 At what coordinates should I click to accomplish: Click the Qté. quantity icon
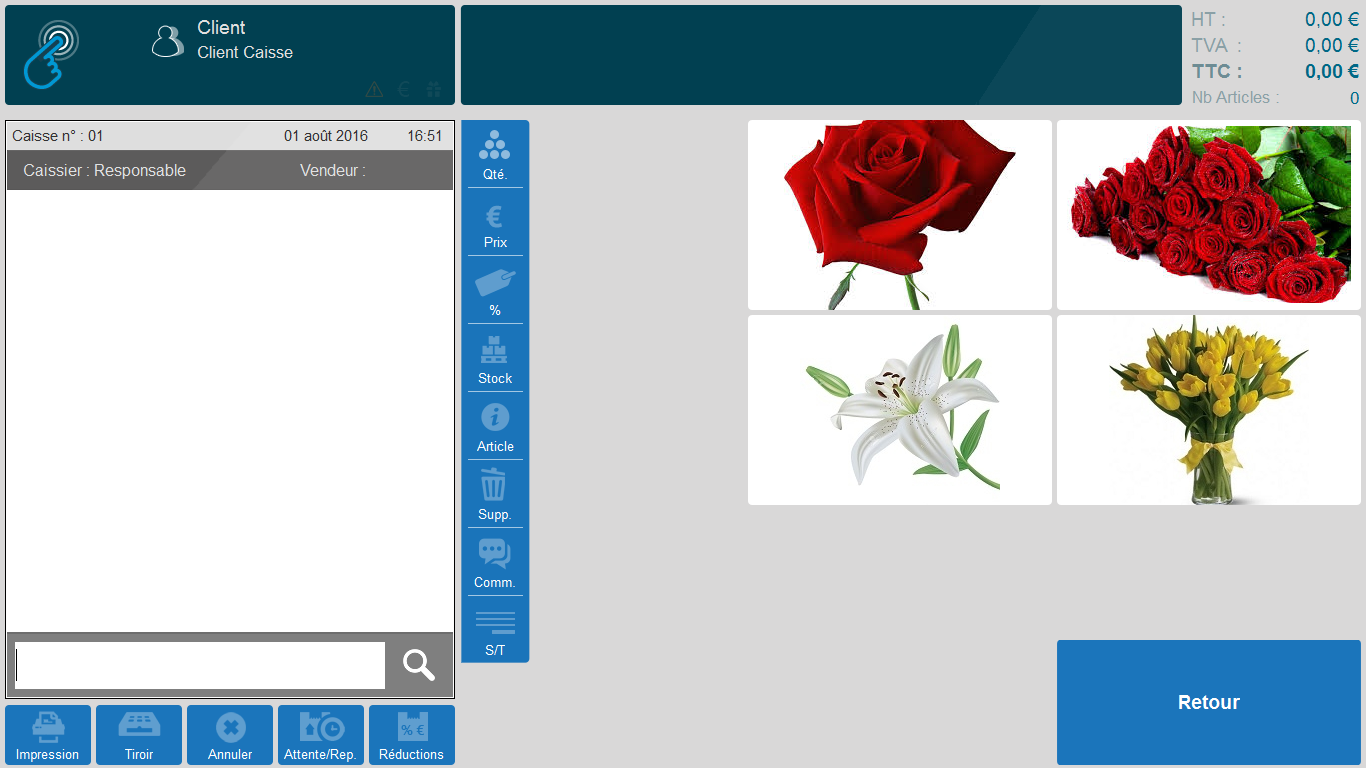pos(495,154)
